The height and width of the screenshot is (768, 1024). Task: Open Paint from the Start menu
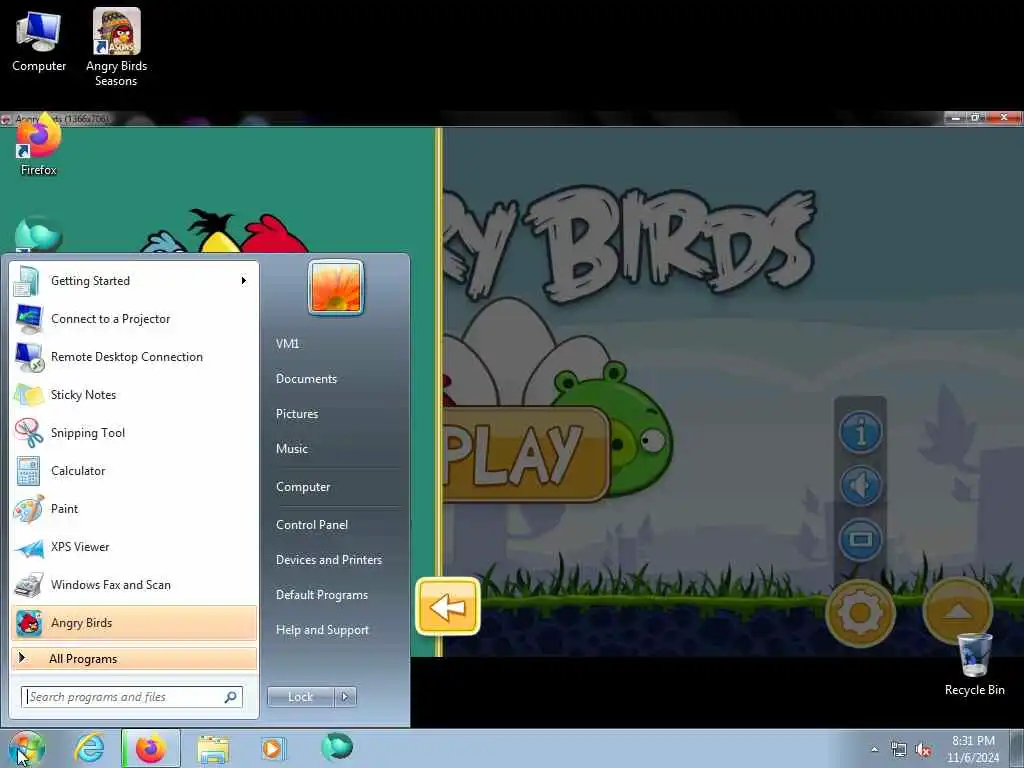135,509
